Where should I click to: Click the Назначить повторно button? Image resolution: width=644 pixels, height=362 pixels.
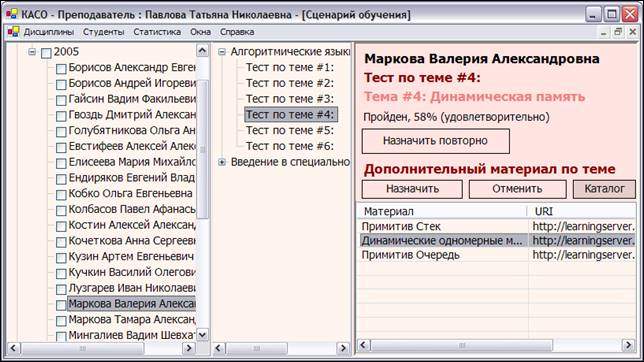435,141
